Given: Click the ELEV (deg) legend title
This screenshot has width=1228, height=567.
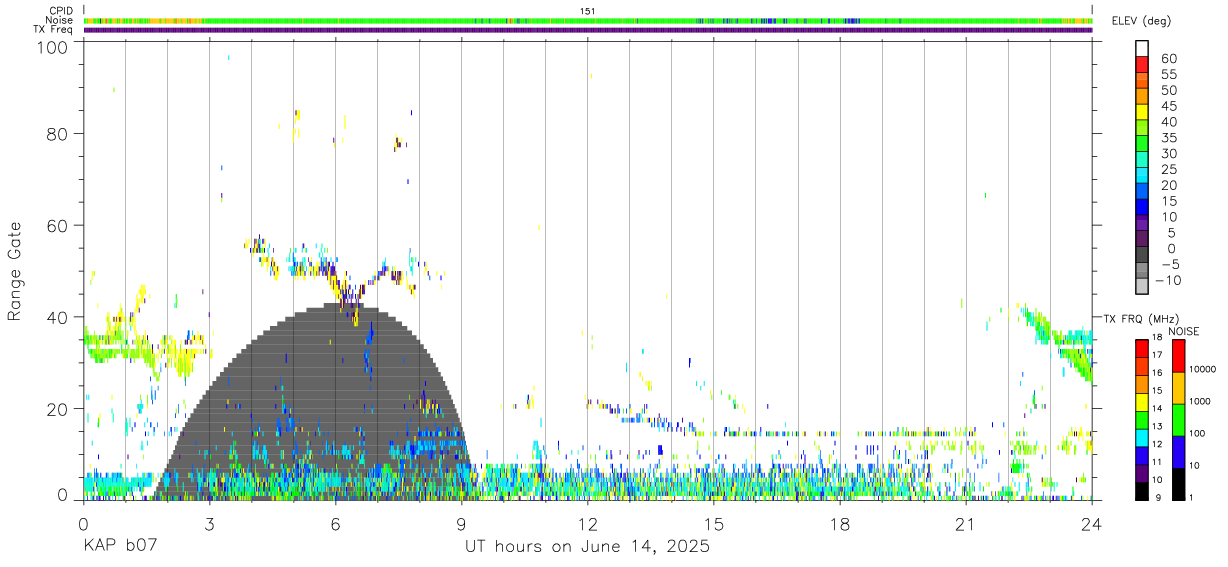Looking at the screenshot, I should click(x=1142, y=21).
